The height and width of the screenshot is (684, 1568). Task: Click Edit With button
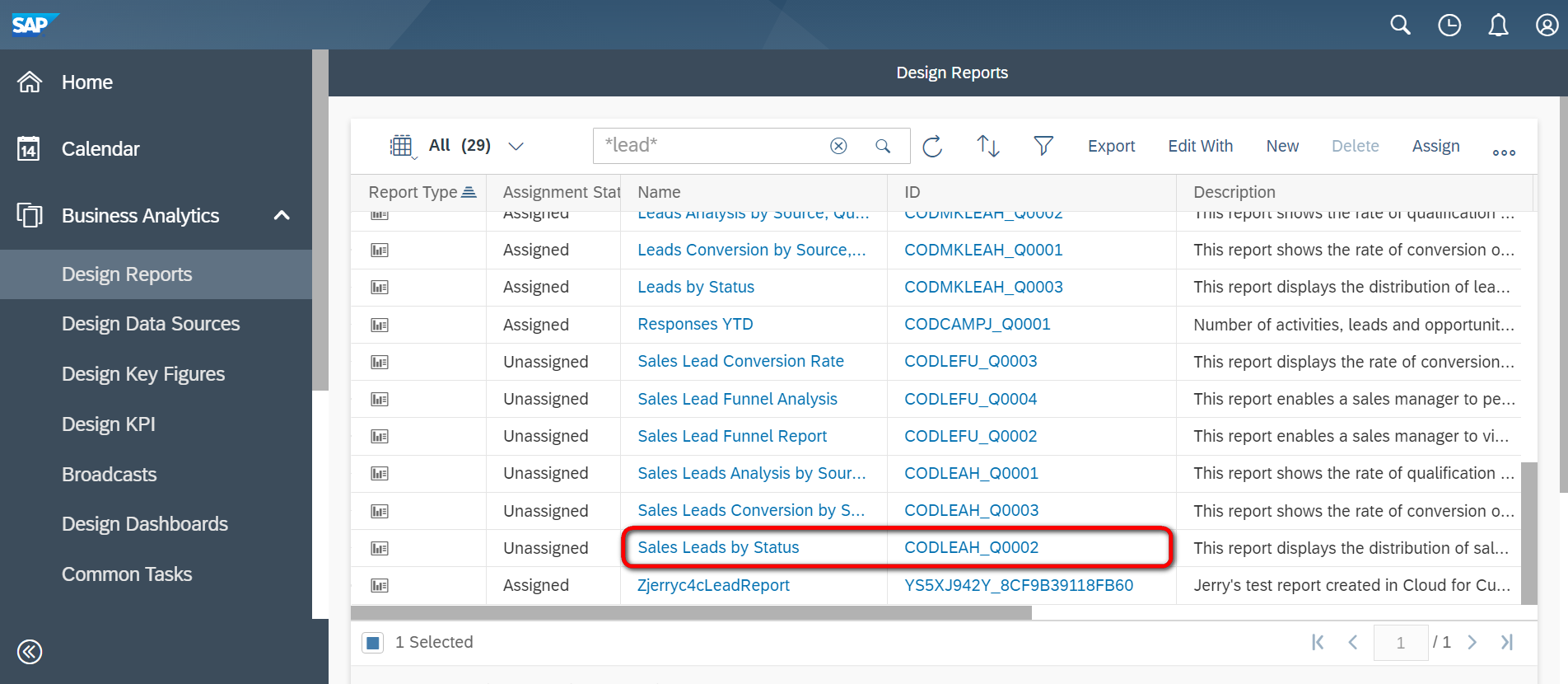coord(1200,146)
